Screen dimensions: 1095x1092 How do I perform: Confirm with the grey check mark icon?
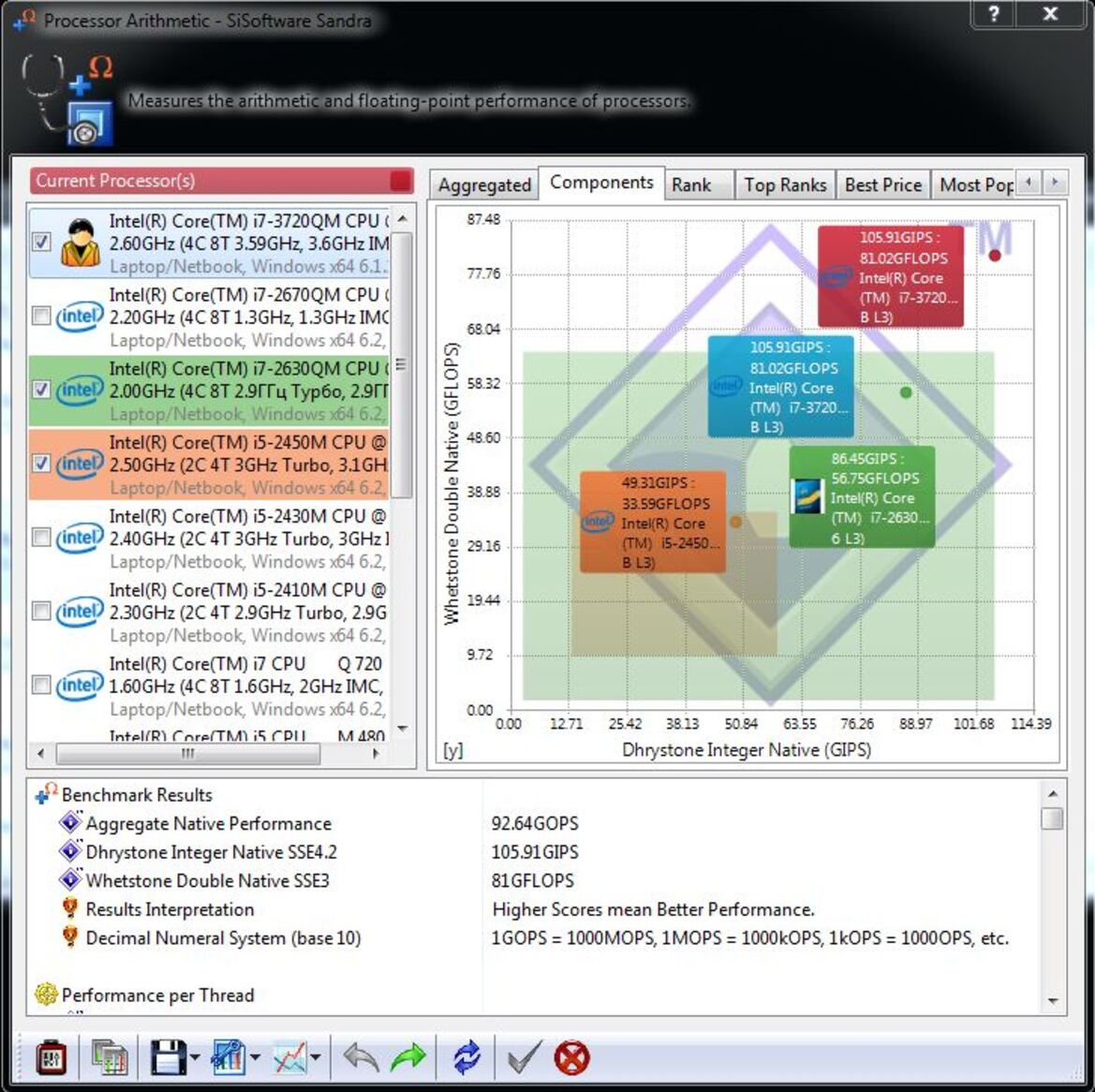pyautogui.click(x=525, y=1057)
